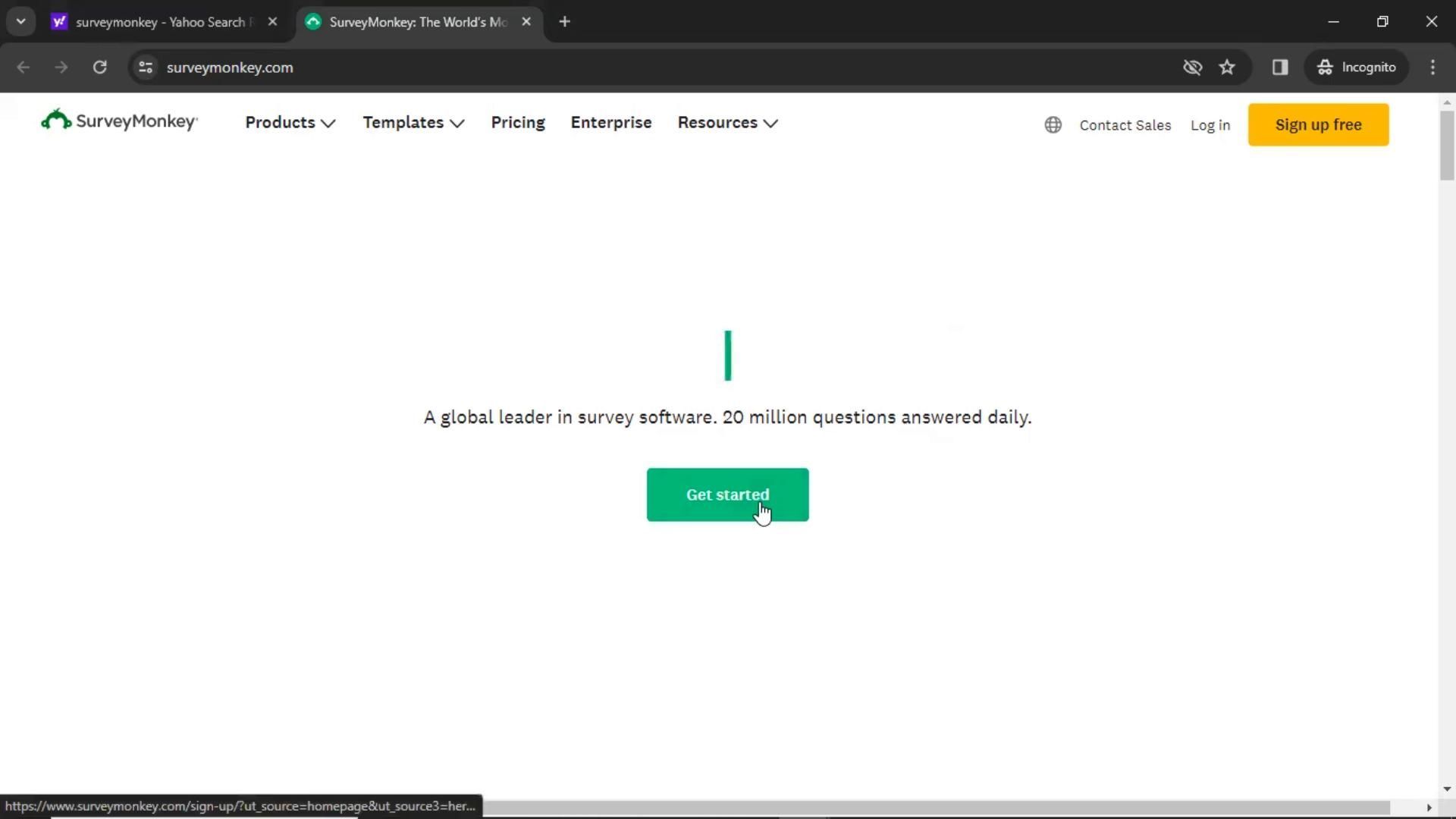The width and height of the screenshot is (1456, 819).
Task: Click the third-party cookies blocked eye icon
Action: (1192, 67)
